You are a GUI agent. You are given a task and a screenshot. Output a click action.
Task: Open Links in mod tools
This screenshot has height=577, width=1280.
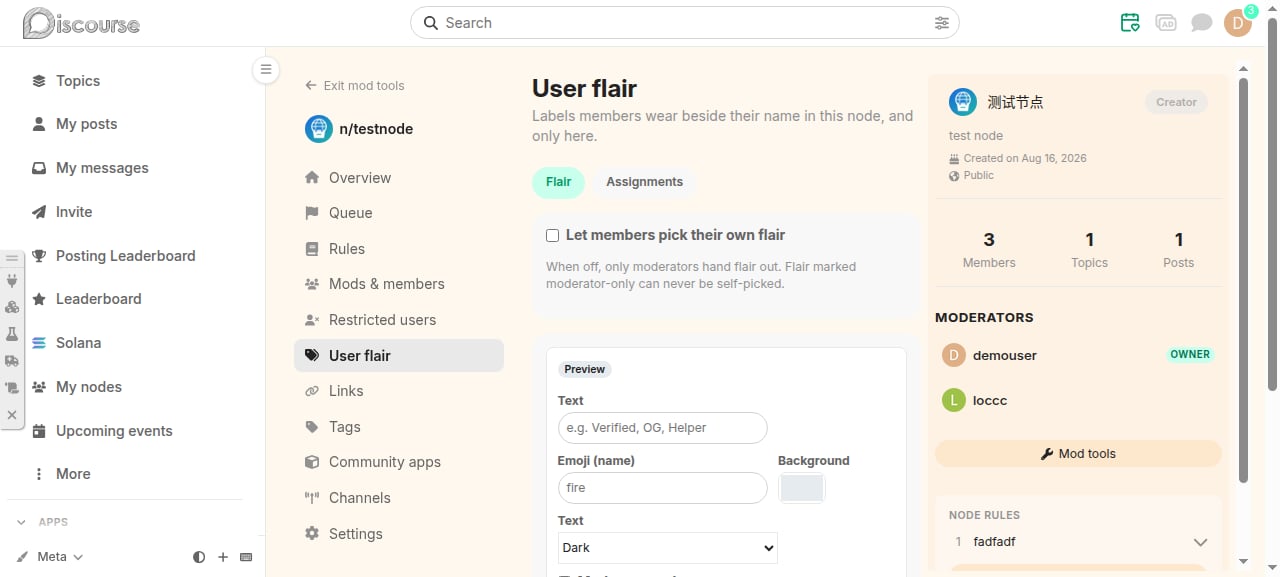coord(398,391)
